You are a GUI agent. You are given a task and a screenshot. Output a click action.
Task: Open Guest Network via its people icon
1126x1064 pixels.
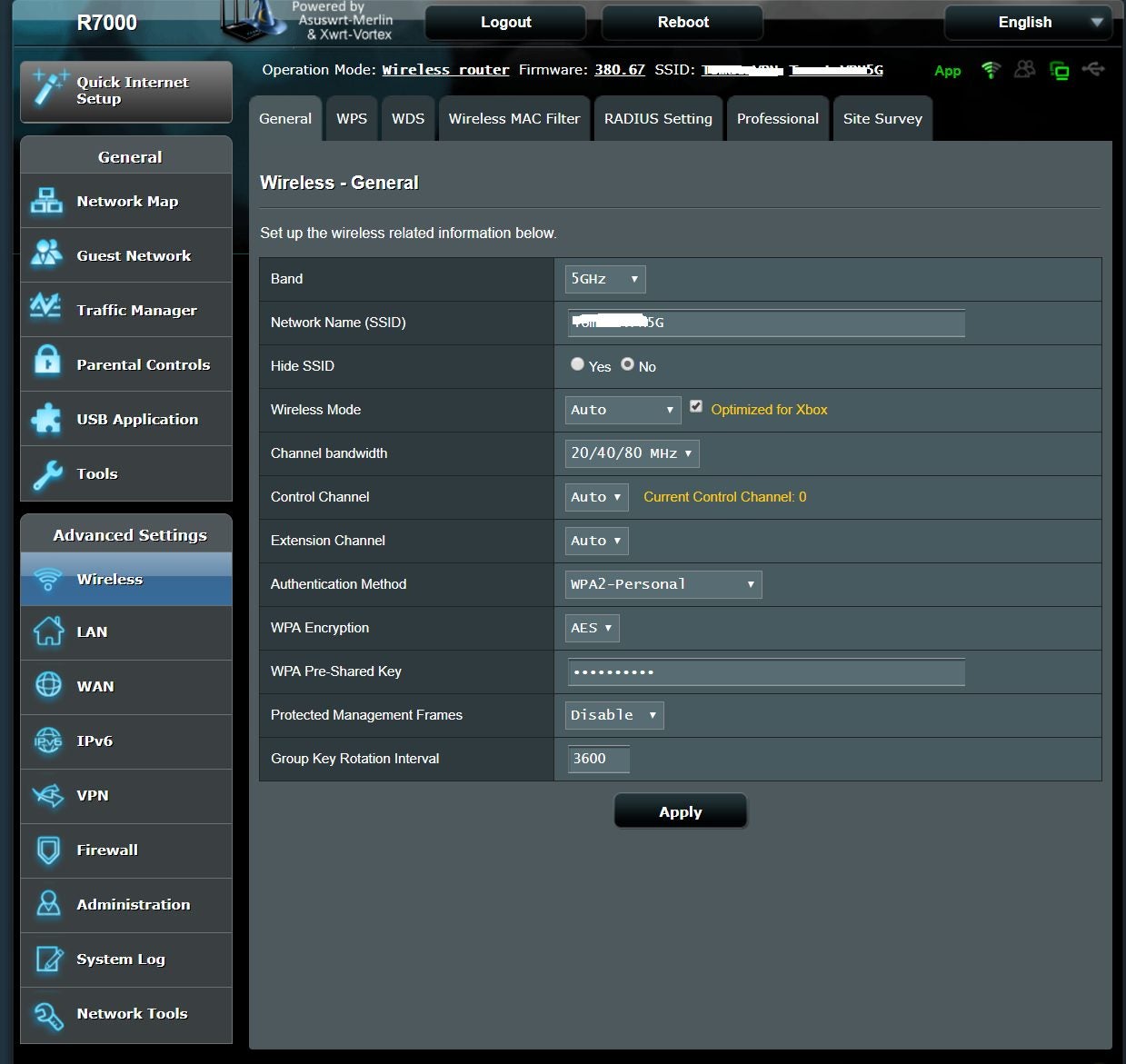tap(46, 254)
